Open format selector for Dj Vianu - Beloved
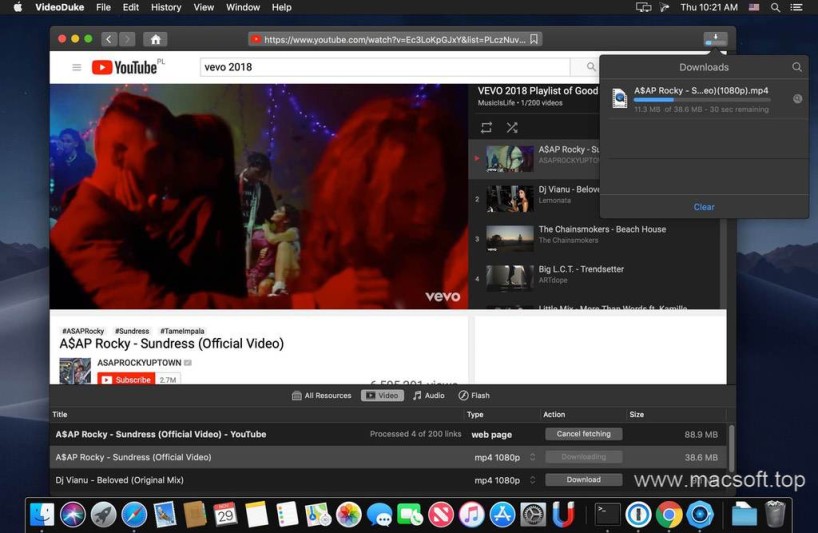Screen dimensions: 818x533 point(532,480)
